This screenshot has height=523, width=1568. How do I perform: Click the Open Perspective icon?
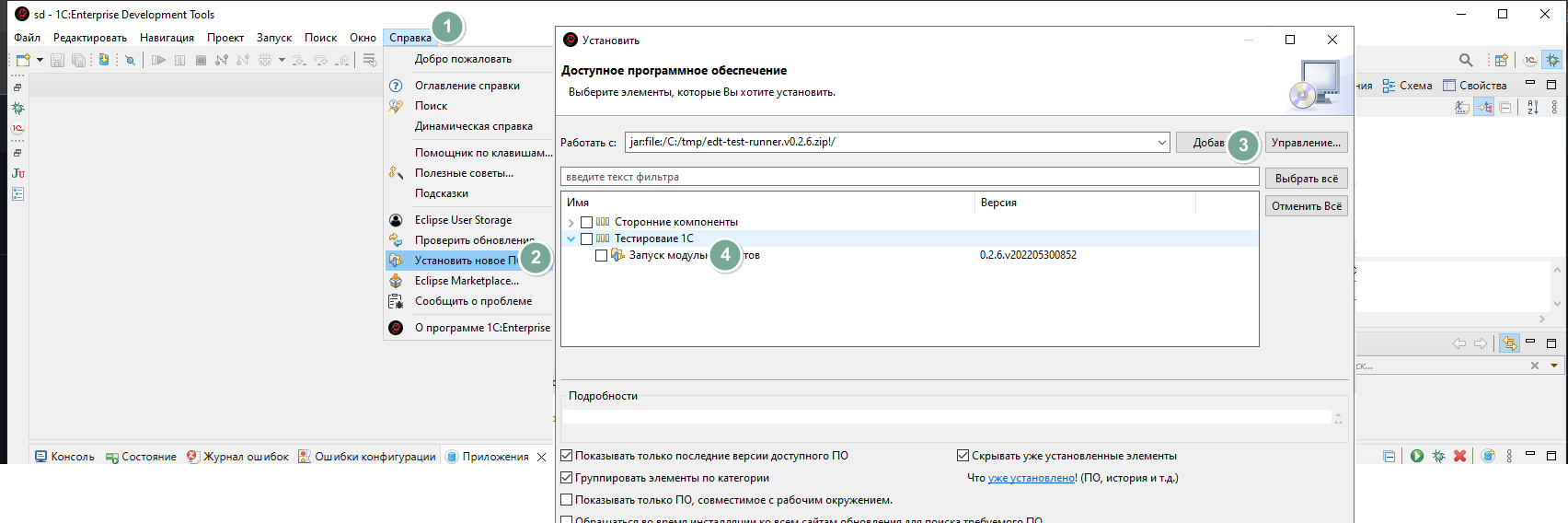1501,60
